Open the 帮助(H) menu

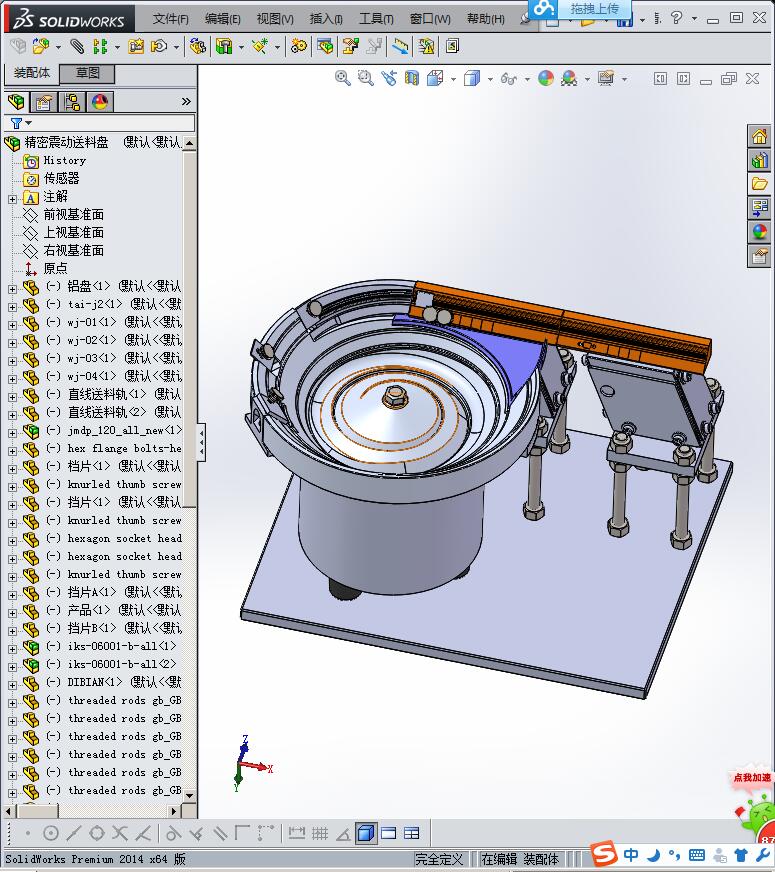tap(485, 19)
